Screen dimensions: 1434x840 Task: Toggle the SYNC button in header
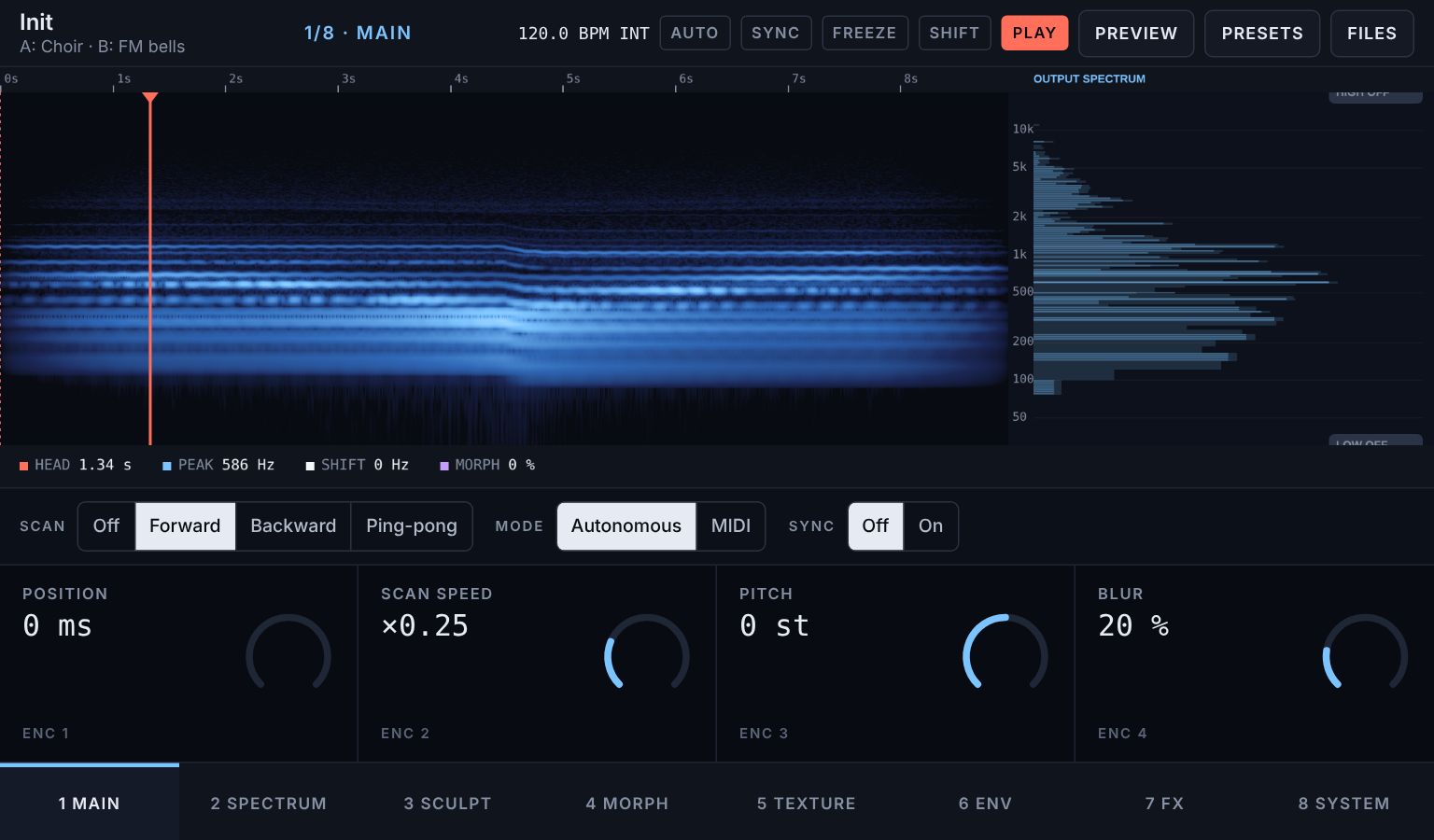776,33
